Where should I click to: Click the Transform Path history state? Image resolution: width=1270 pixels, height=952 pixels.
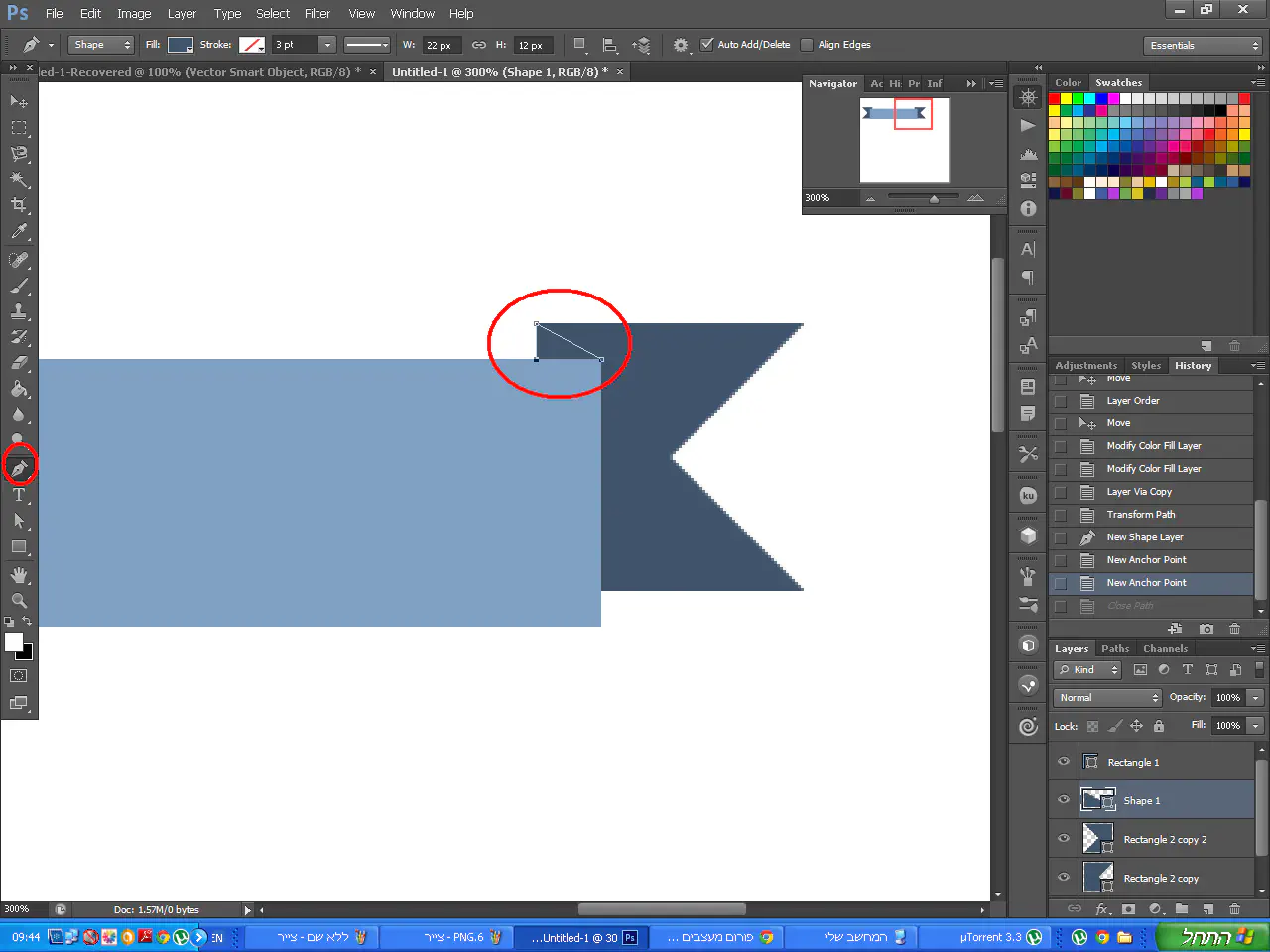[1140, 515]
